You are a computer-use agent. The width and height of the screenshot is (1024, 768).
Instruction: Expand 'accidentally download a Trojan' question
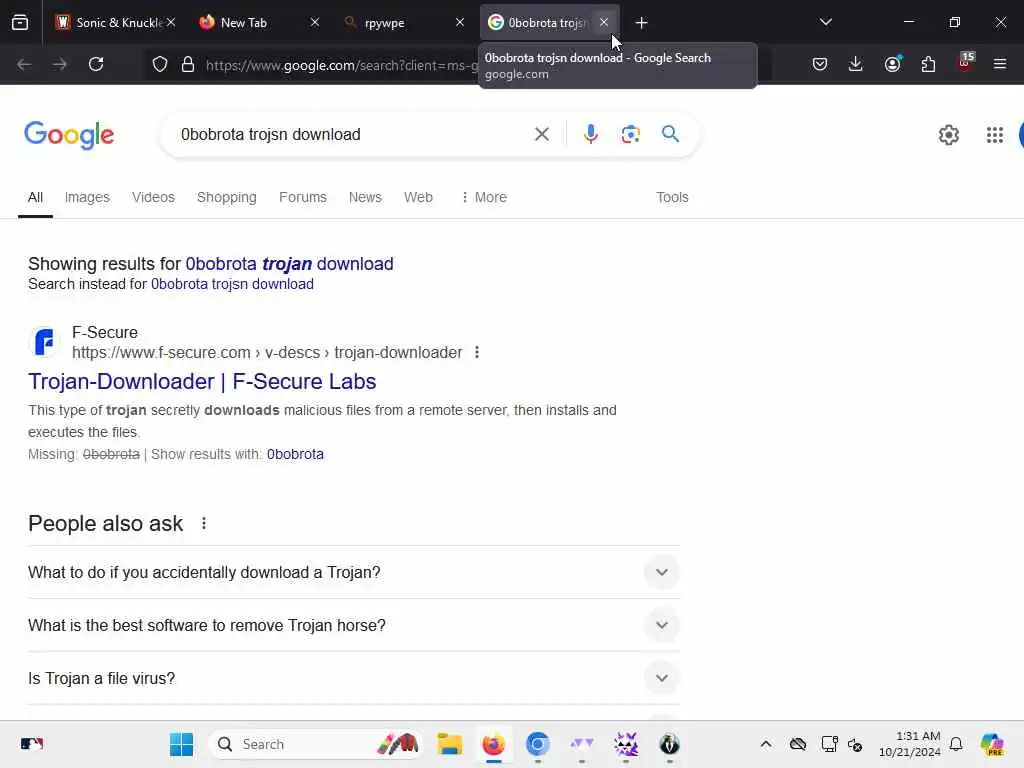point(354,573)
